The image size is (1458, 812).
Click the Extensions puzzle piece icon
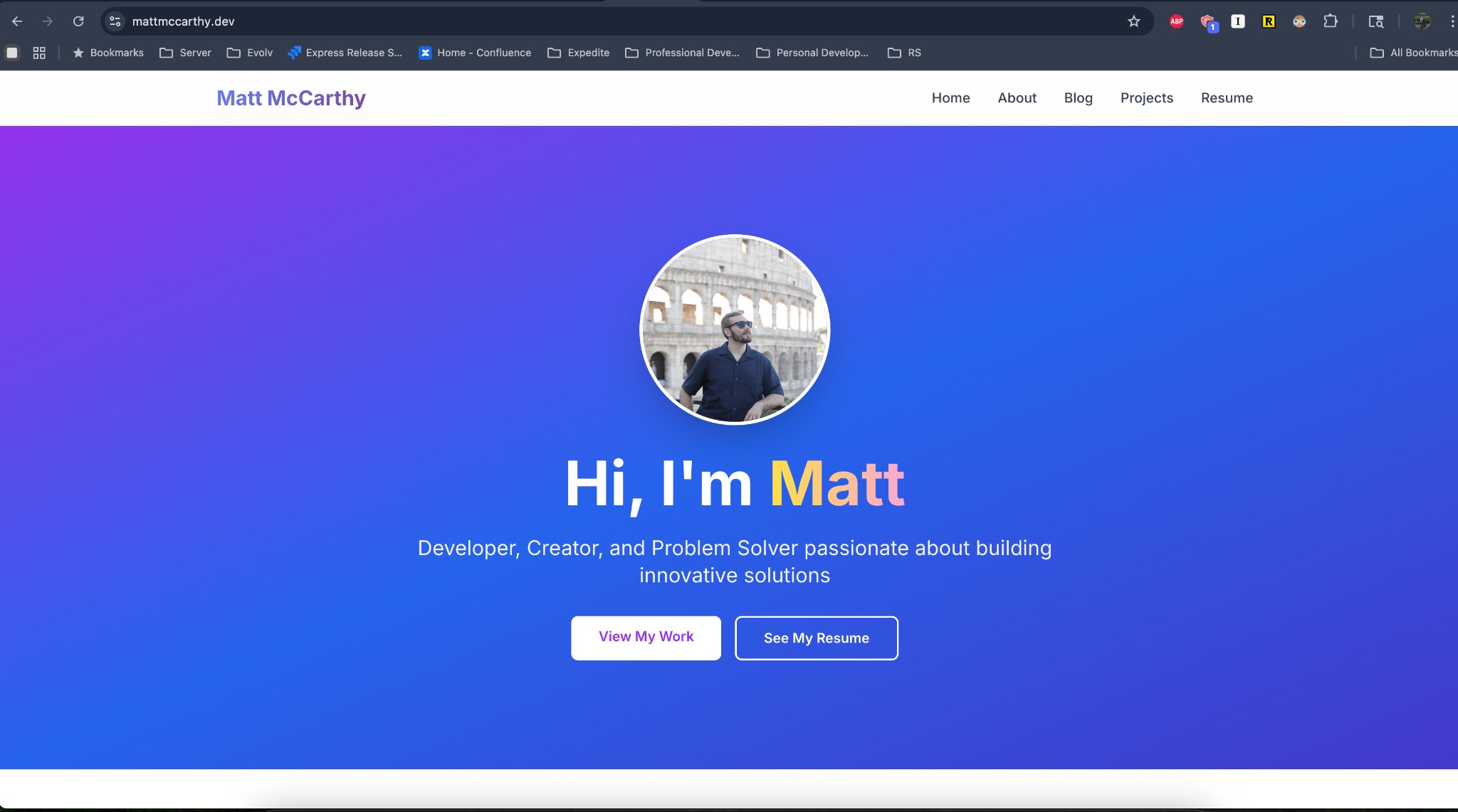(x=1330, y=21)
